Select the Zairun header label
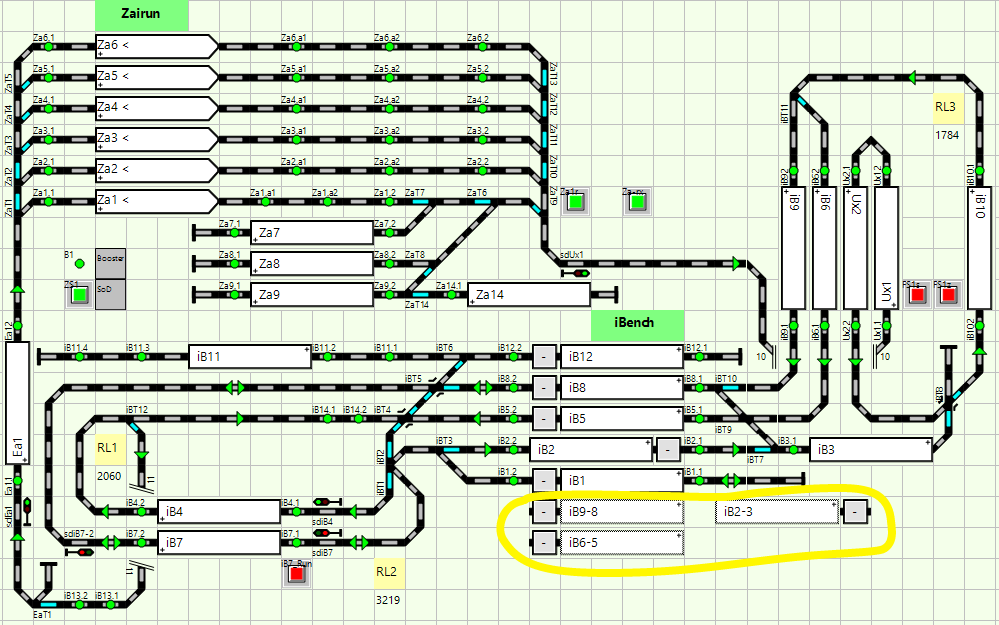Viewport: 999px width, 625px height. pos(141,15)
